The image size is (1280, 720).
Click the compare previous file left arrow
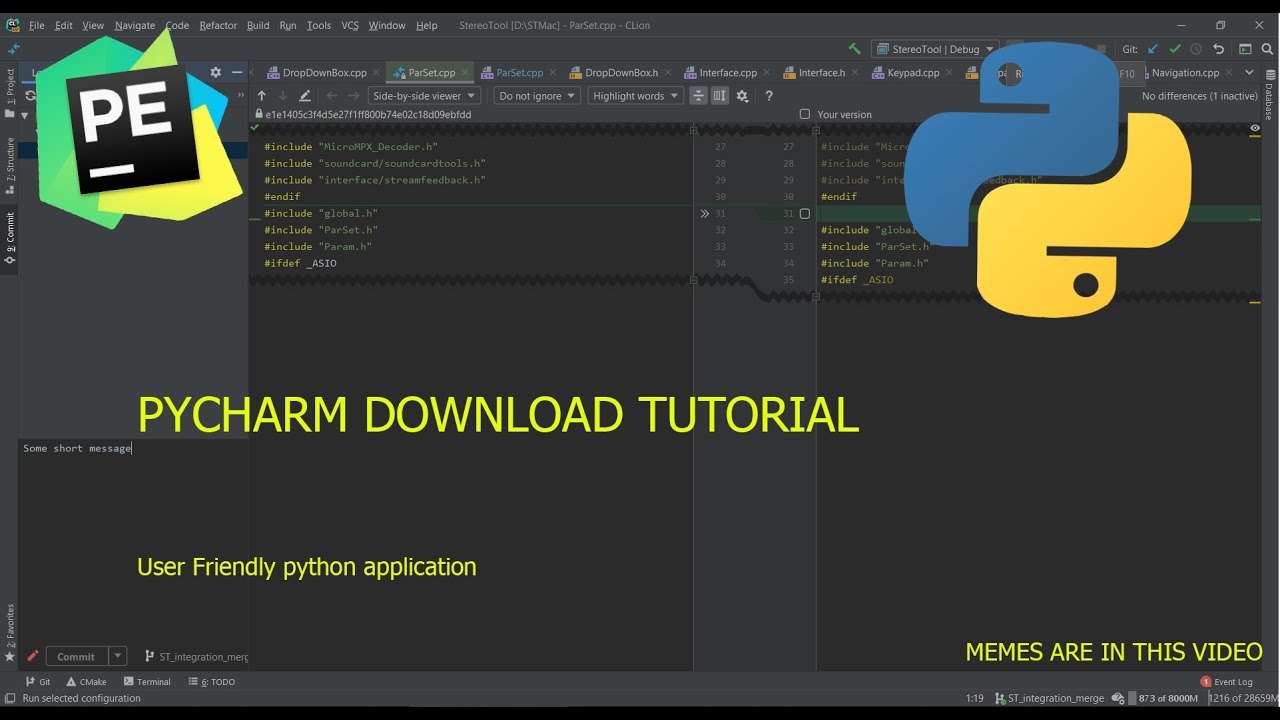pyautogui.click(x=332, y=96)
